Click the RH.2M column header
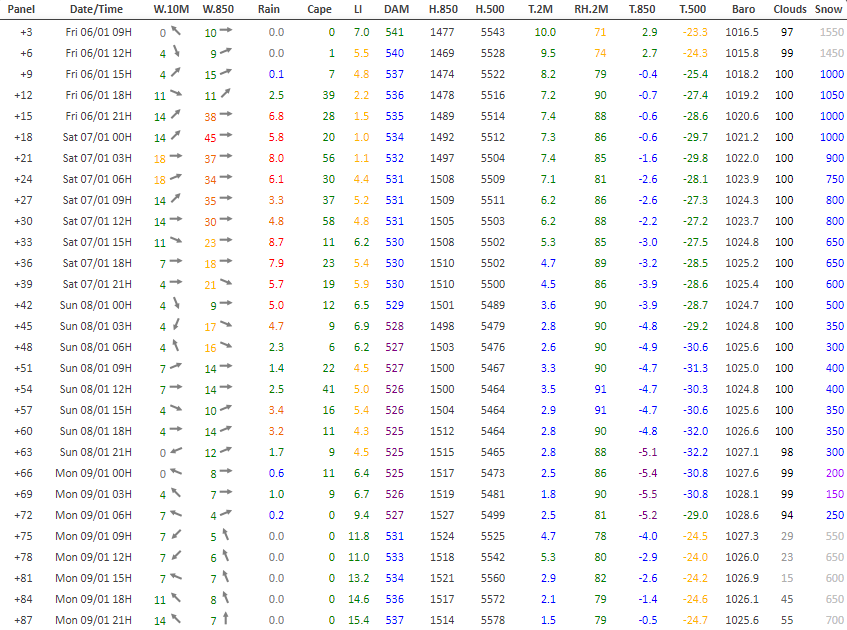The height and width of the screenshot is (630, 847). pyautogui.click(x=591, y=9)
